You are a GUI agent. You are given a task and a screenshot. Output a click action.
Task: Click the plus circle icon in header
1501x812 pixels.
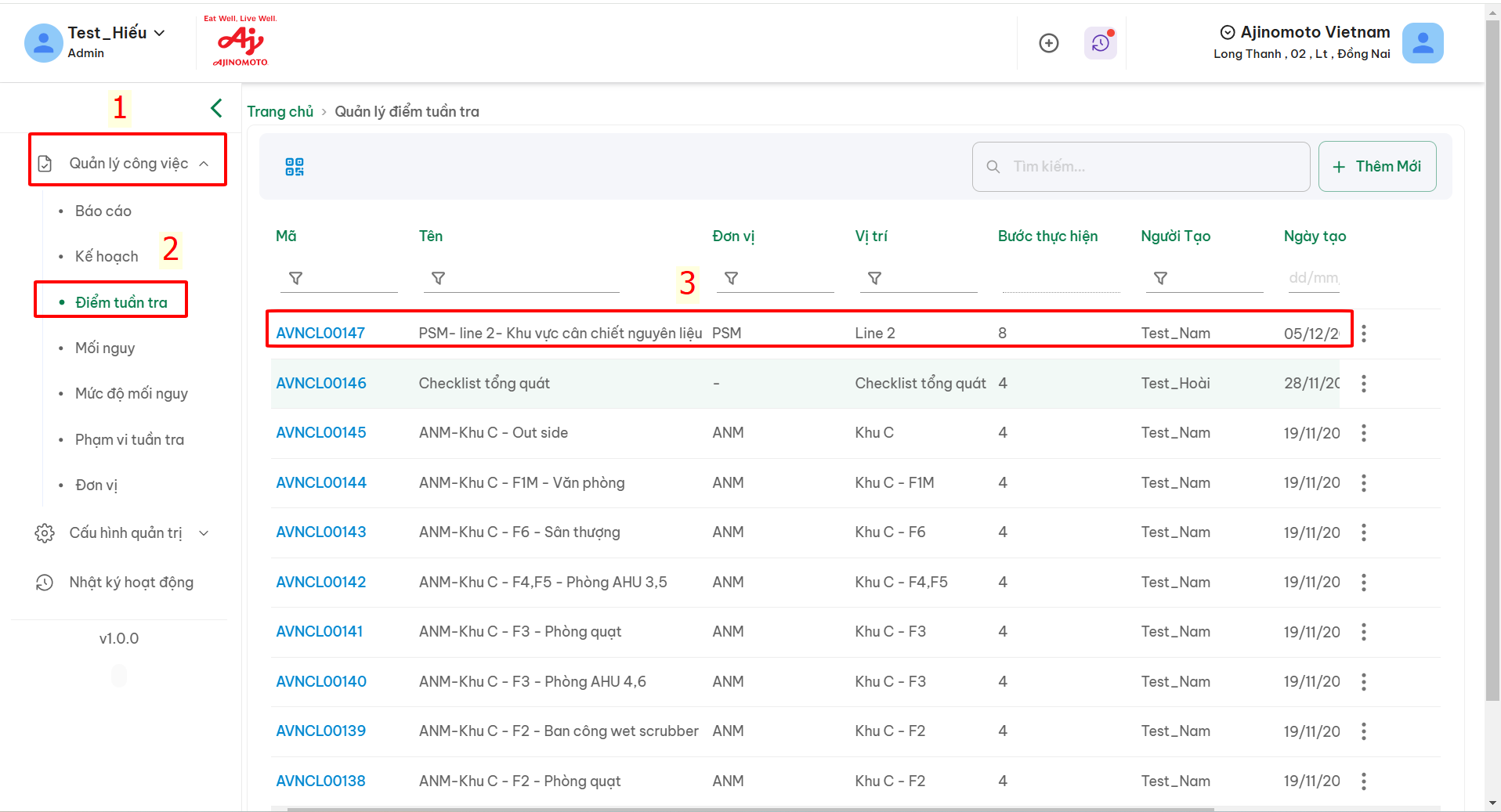pos(1049,43)
